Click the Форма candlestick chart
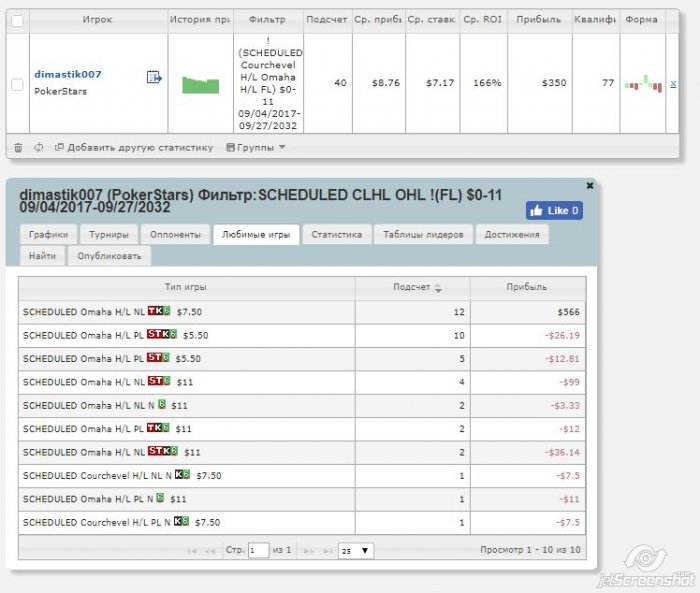The width and height of the screenshot is (700, 593). pyautogui.click(x=643, y=84)
